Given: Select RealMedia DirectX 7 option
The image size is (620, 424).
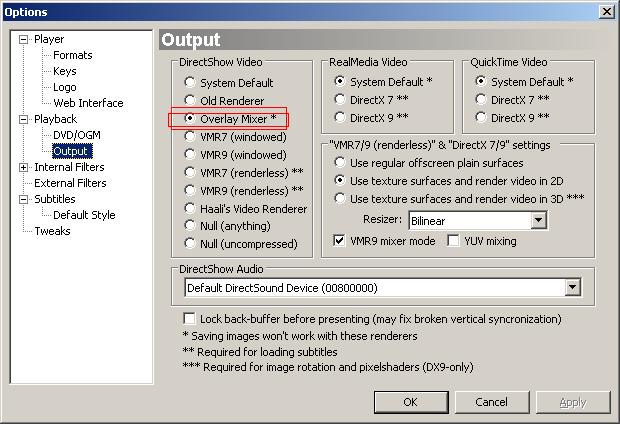Looking at the screenshot, I should click(x=371, y=100).
